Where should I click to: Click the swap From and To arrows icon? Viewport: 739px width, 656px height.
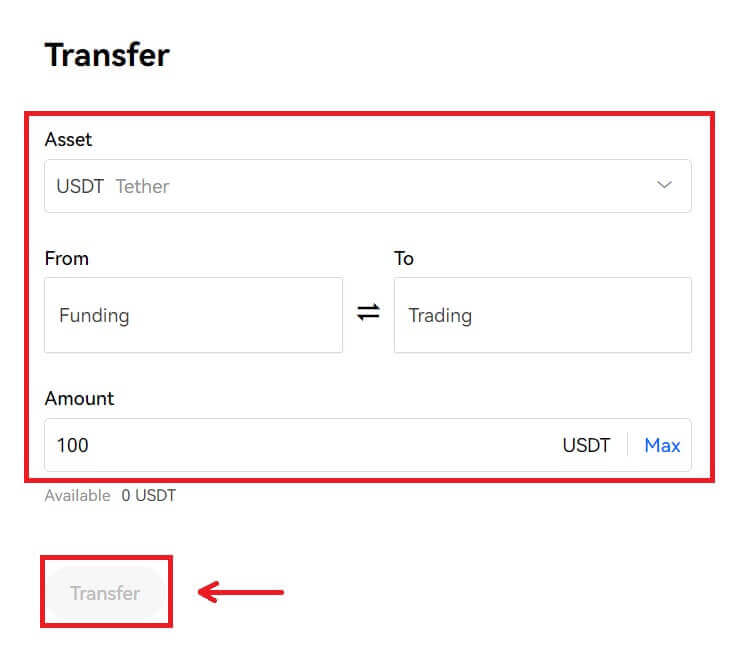click(x=368, y=313)
